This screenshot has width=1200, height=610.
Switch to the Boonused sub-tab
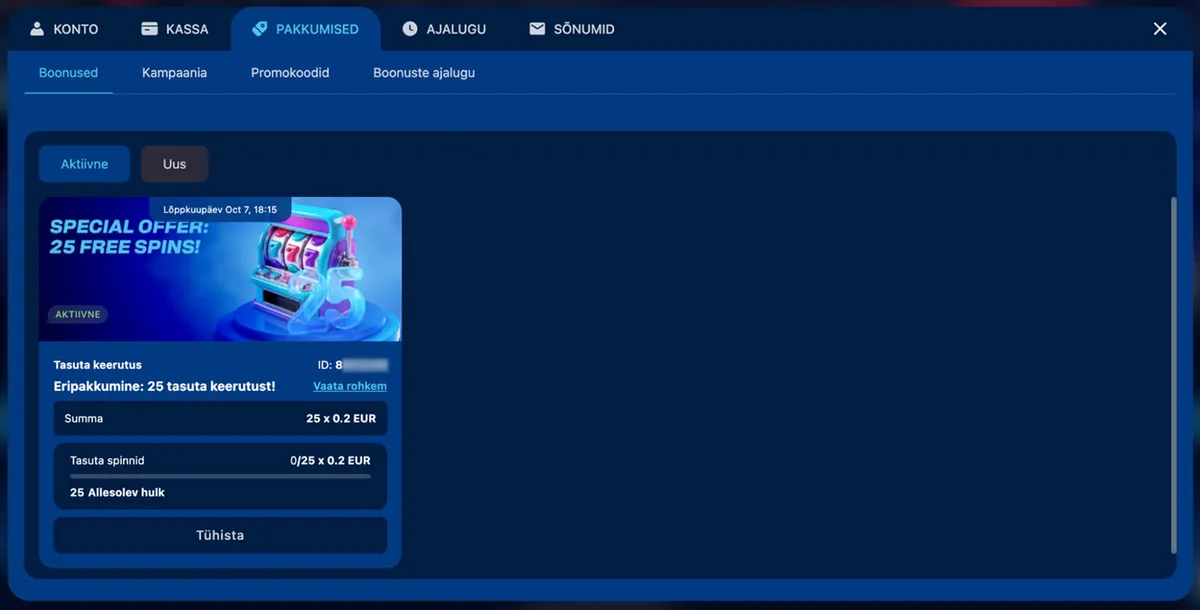(68, 73)
